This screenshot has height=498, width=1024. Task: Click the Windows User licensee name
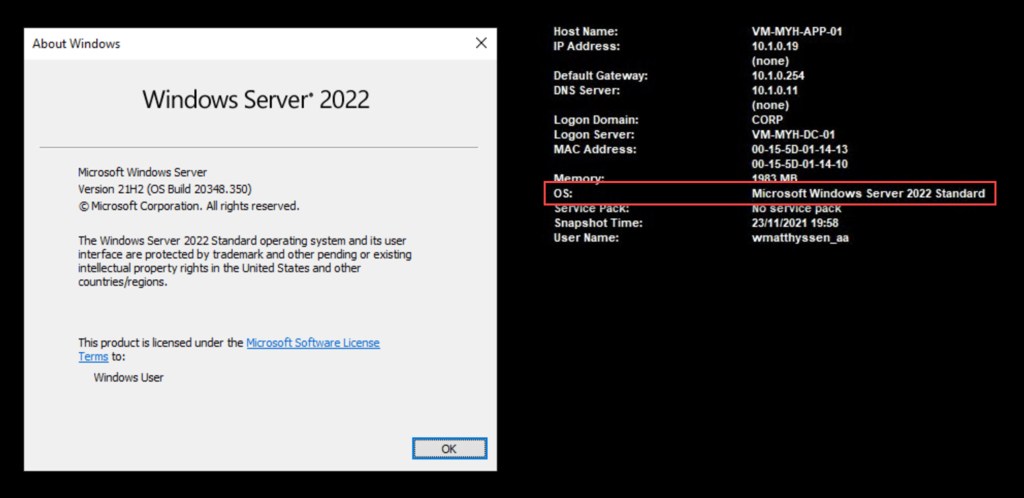coord(128,378)
